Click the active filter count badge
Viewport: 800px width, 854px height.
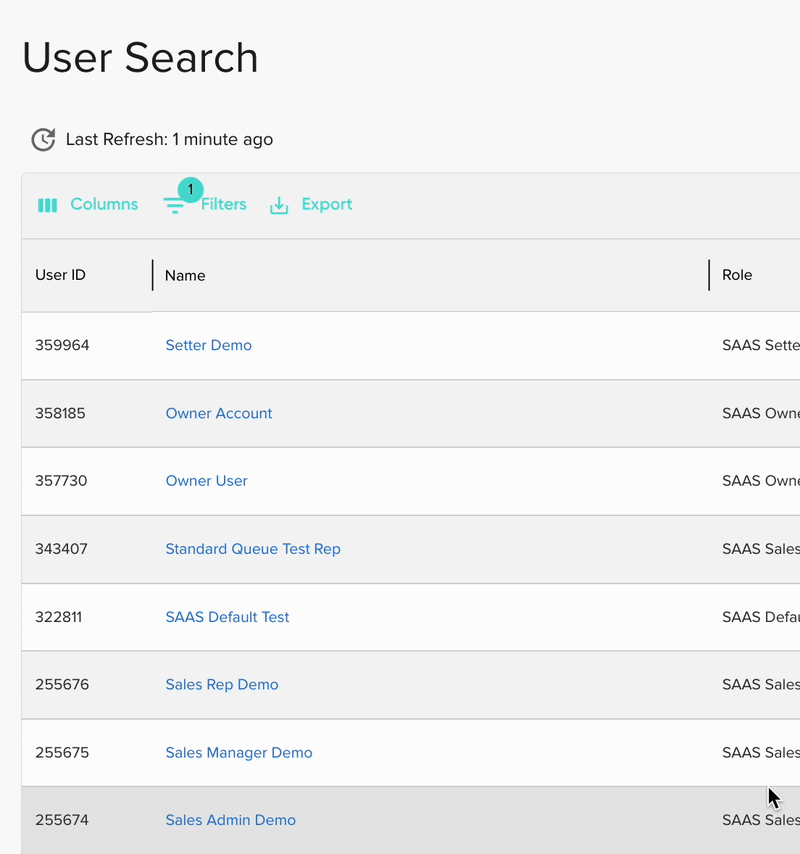(x=190, y=189)
